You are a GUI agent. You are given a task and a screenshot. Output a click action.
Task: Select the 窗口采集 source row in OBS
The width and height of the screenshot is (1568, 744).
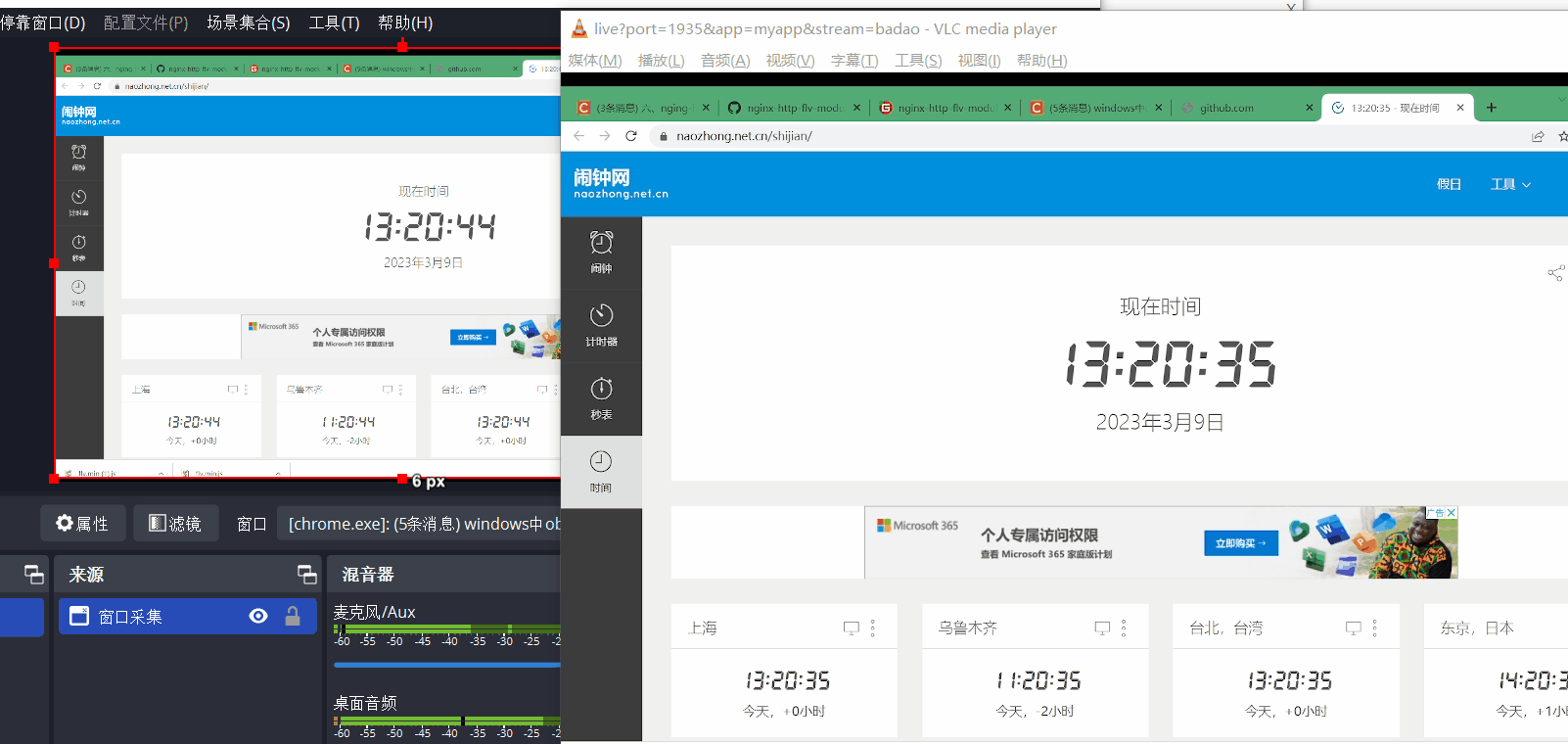click(x=188, y=617)
